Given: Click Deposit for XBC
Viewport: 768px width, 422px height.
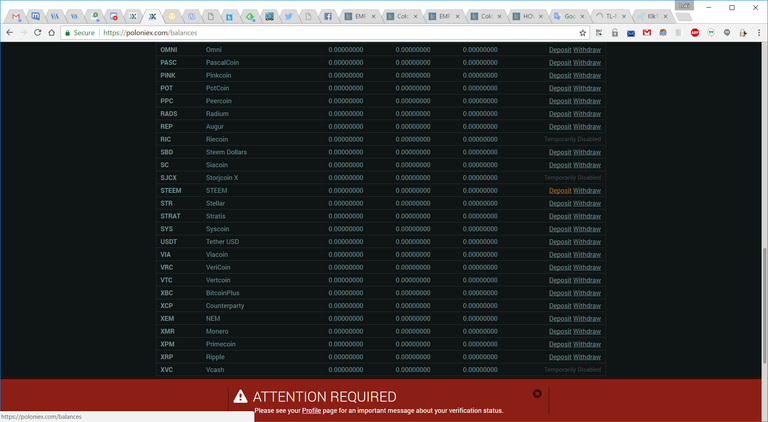Looking at the screenshot, I should click(x=560, y=293).
